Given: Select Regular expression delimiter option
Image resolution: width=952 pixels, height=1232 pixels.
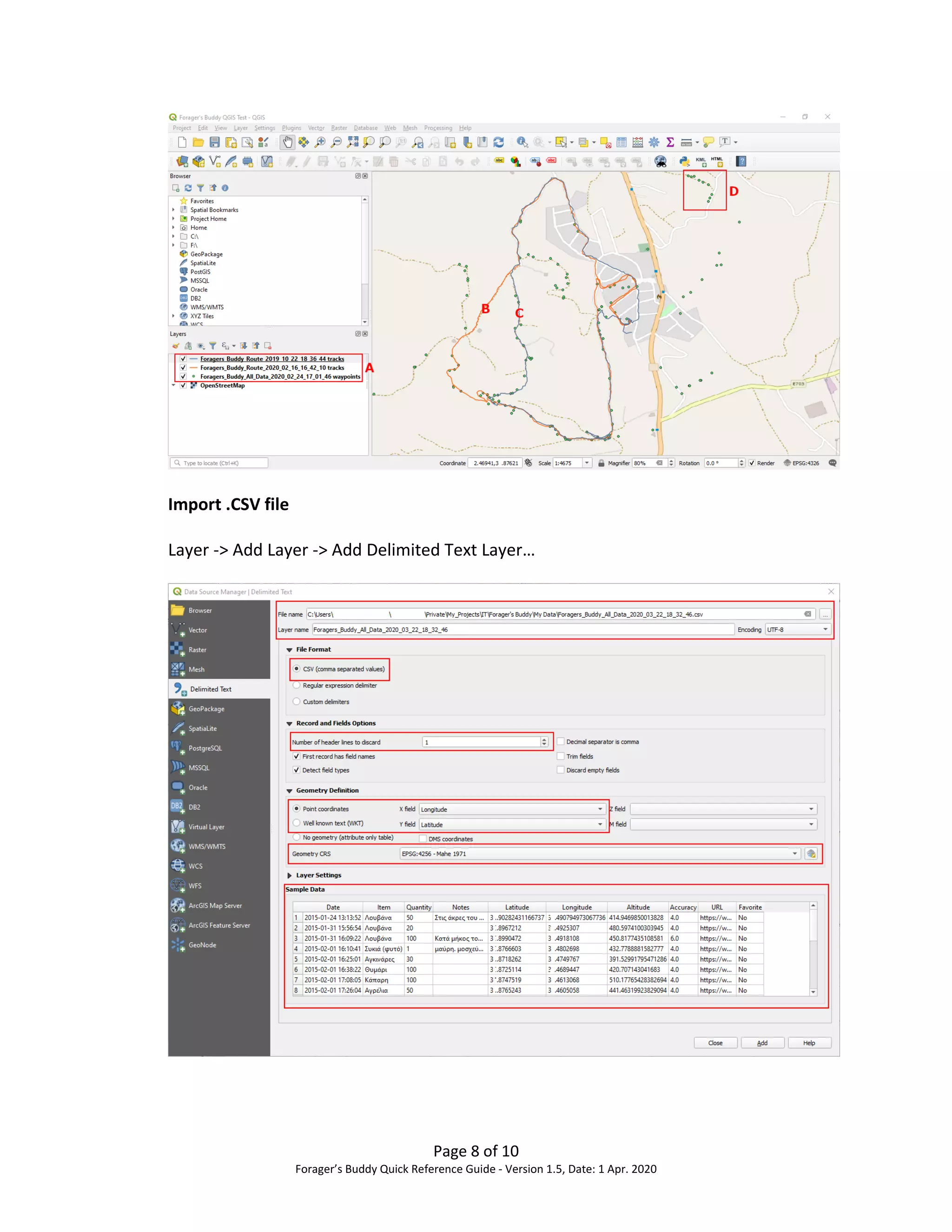Looking at the screenshot, I should tap(297, 685).
